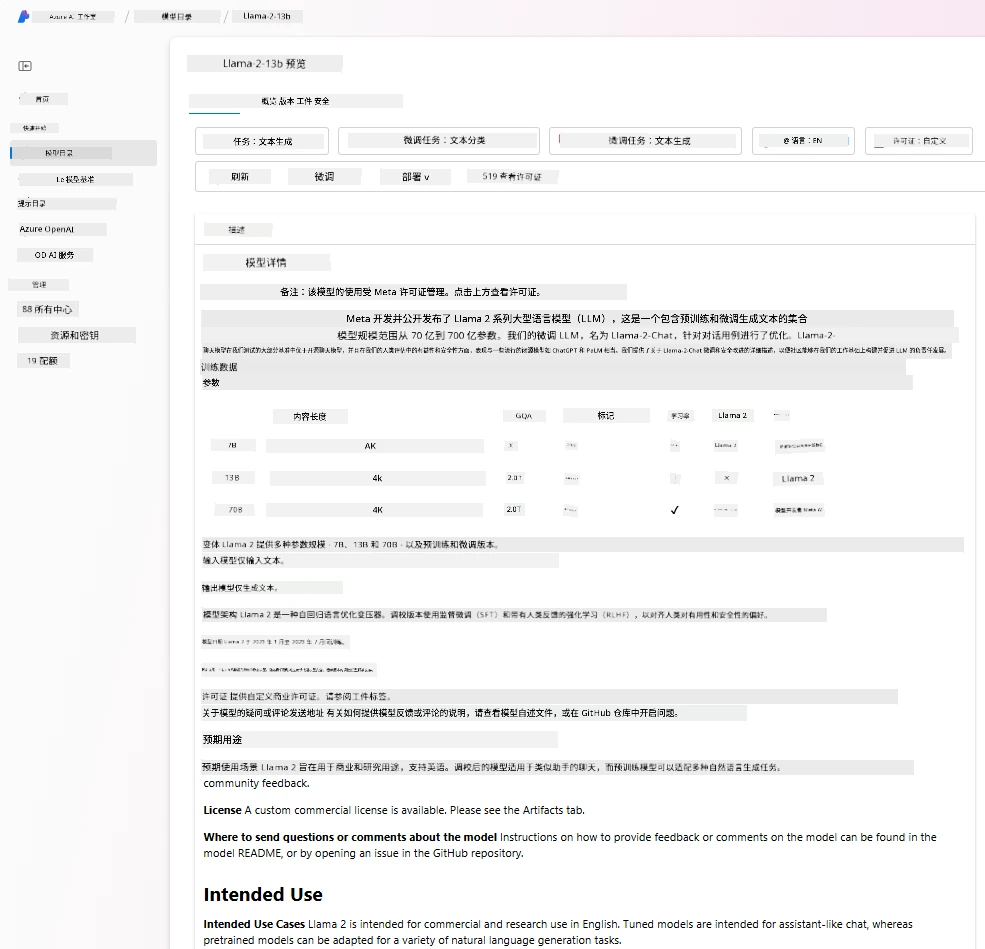Viewport: 985px width, 949px height.
Task: Select 快速开始 in the sidebar
Action: pyautogui.click(x=35, y=127)
